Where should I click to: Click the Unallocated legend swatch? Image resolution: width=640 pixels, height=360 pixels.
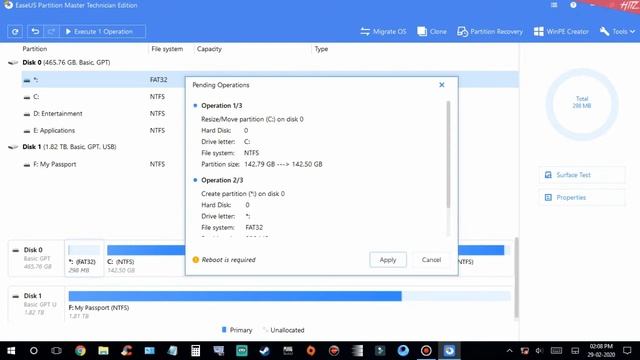click(265, 330)
